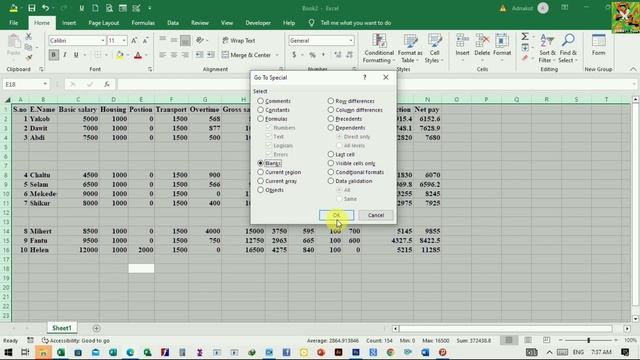Viewport: 640px width, 360px height.
Task: Toggle Bold formatting button
Action: click(53, 55)
